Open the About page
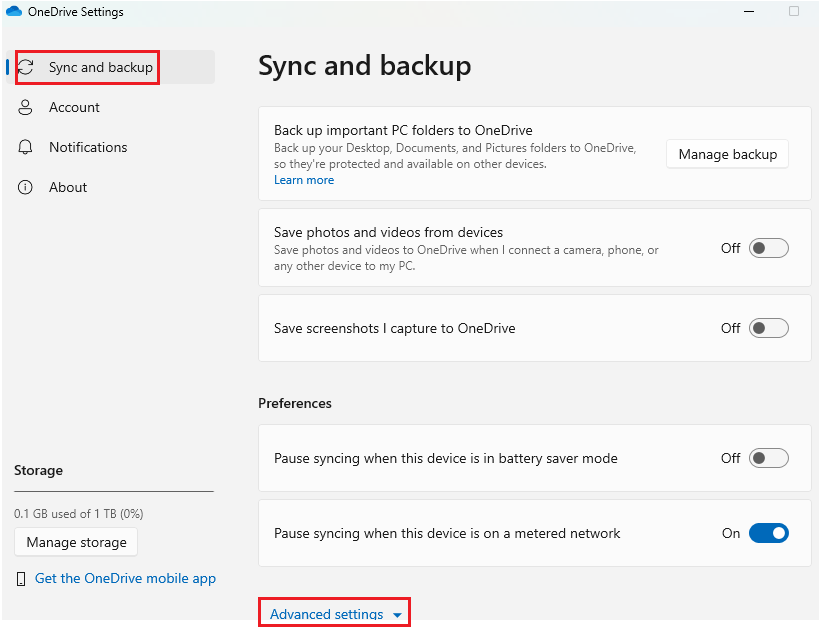The image size is (819, 632). (68, 187)
